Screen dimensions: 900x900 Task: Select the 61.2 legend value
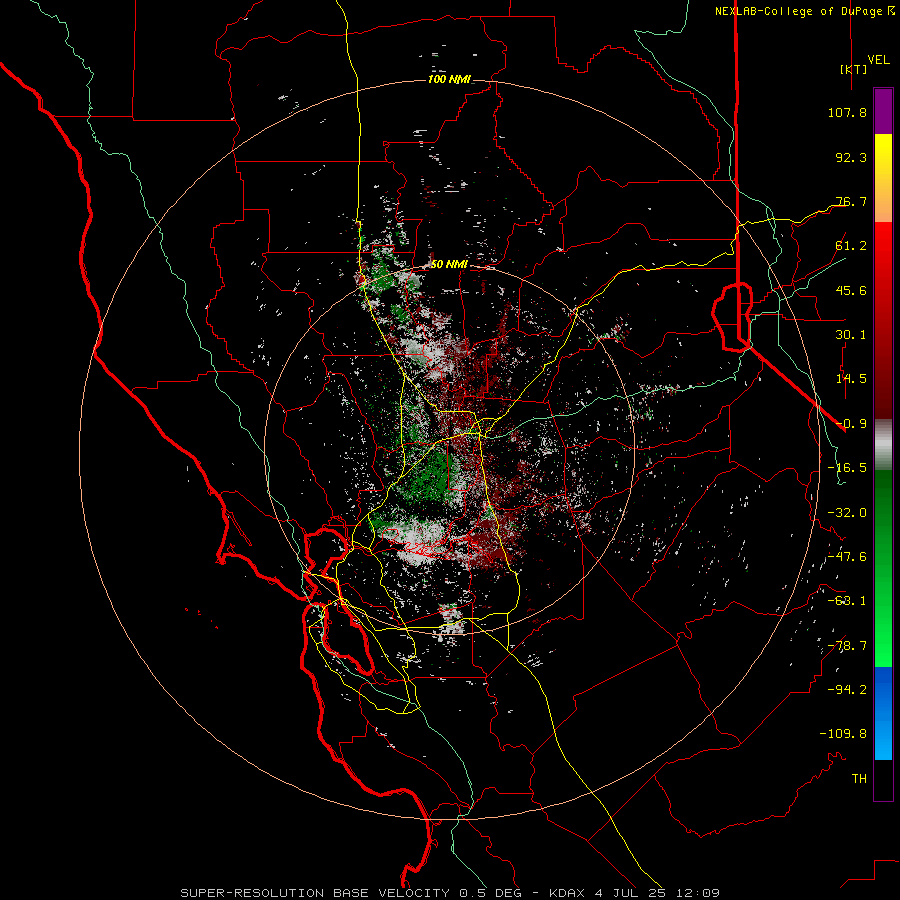pyautogui.click(x=851, y=246)
